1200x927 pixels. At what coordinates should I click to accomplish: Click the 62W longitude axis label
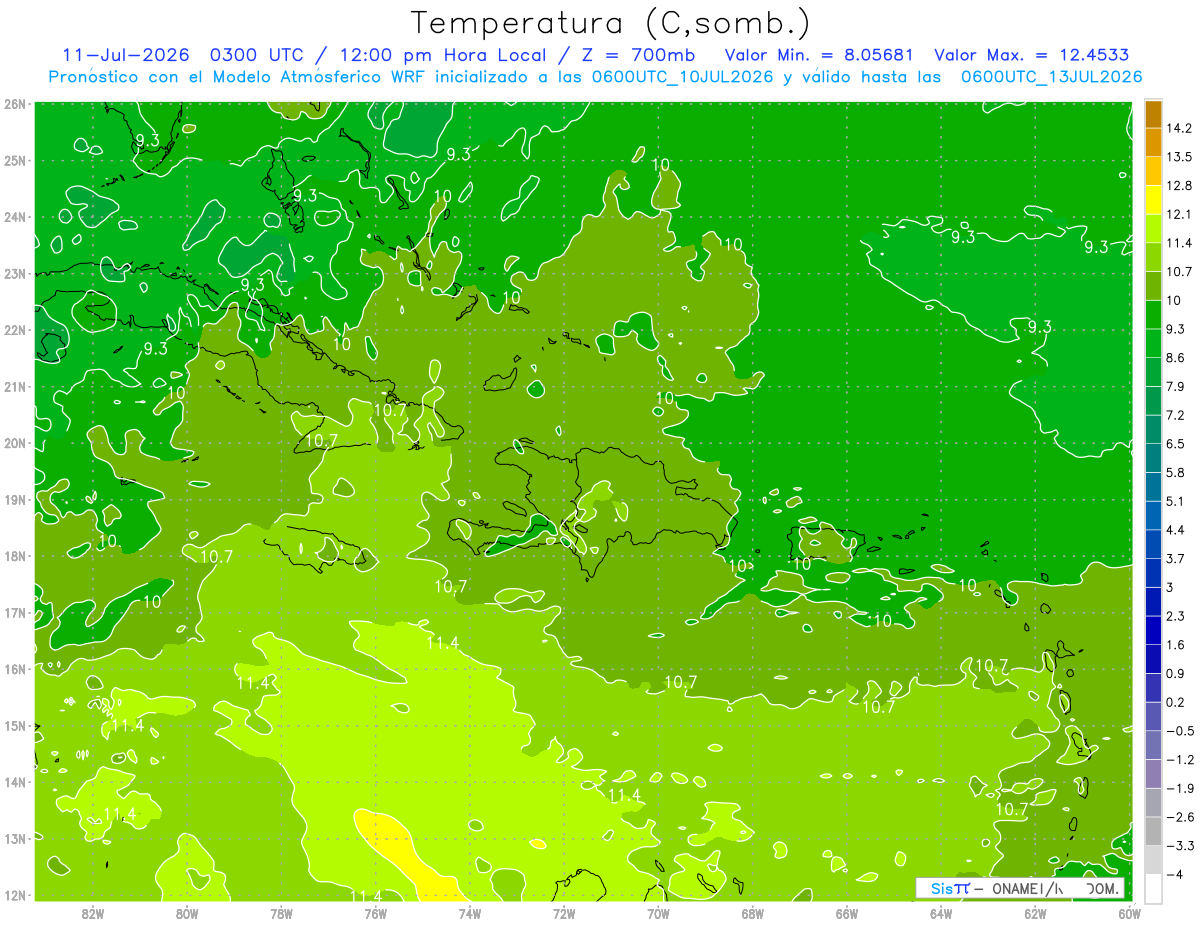coord(1035,913)
